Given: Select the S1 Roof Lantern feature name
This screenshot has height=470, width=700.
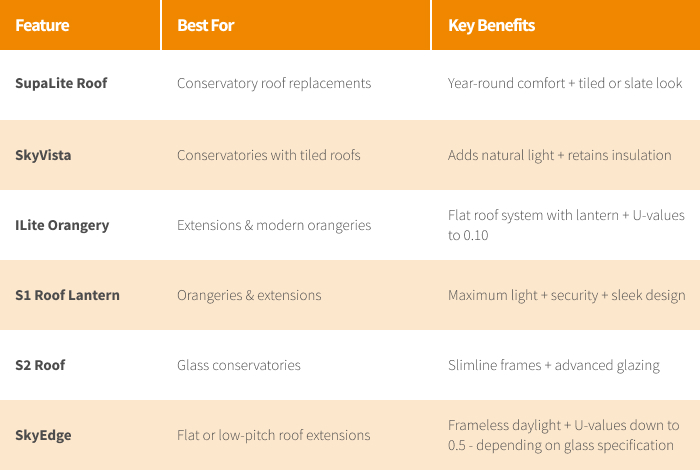Looking at the screenshot, I should (67, 295).
